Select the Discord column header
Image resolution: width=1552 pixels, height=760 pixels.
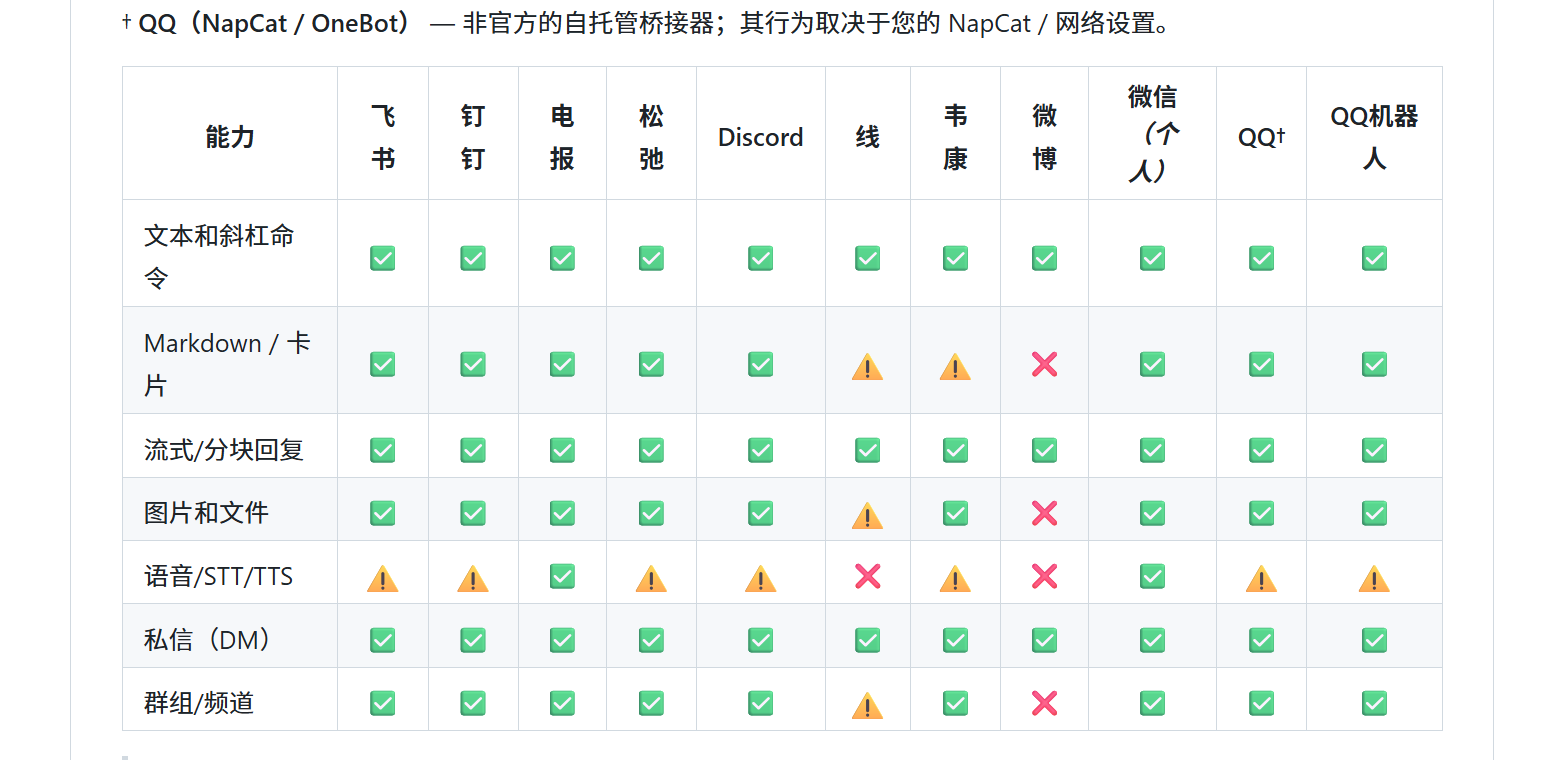click(760, 137)
